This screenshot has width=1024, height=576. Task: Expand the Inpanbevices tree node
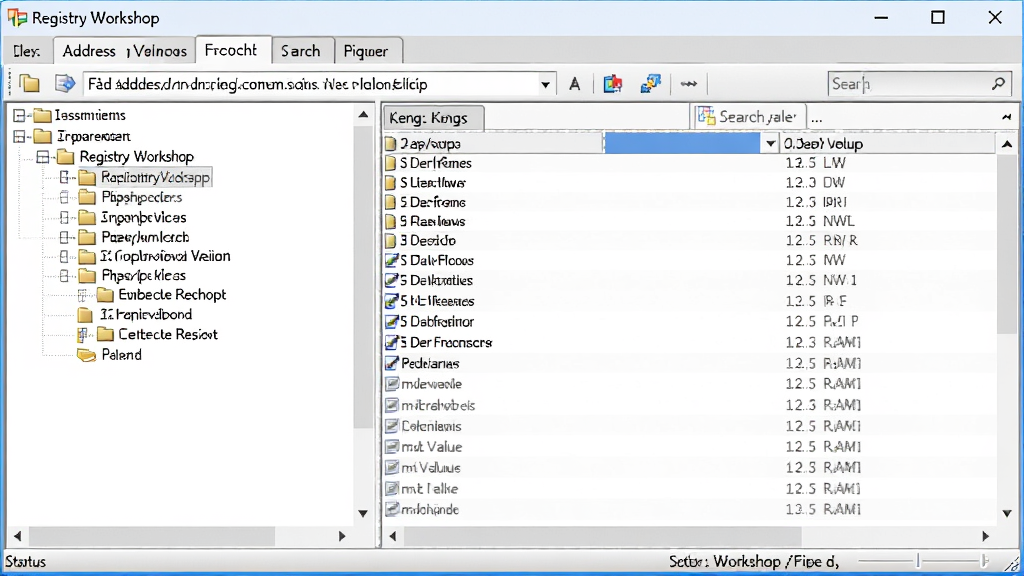pyautogui.click(x=64, y=217)
